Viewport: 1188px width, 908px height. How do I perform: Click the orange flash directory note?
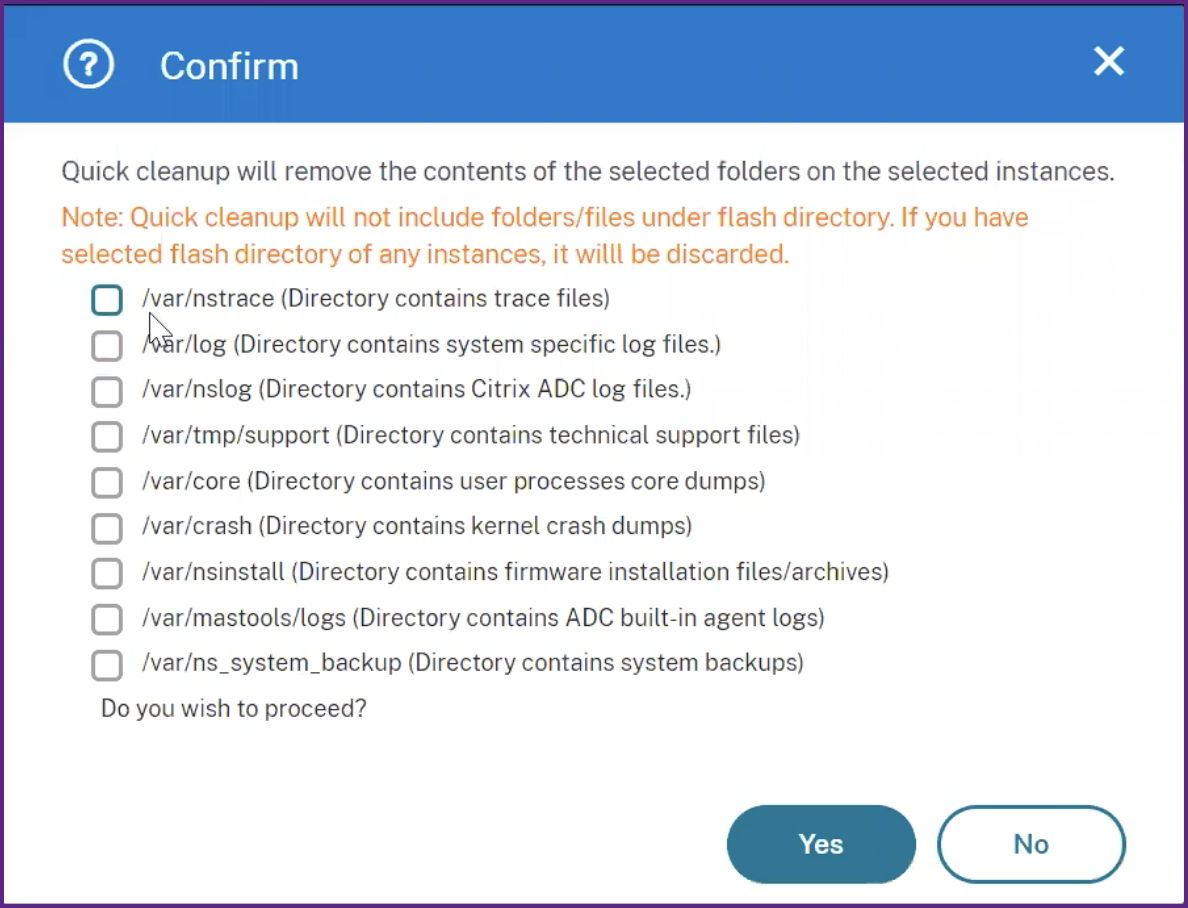pos(545,236)
